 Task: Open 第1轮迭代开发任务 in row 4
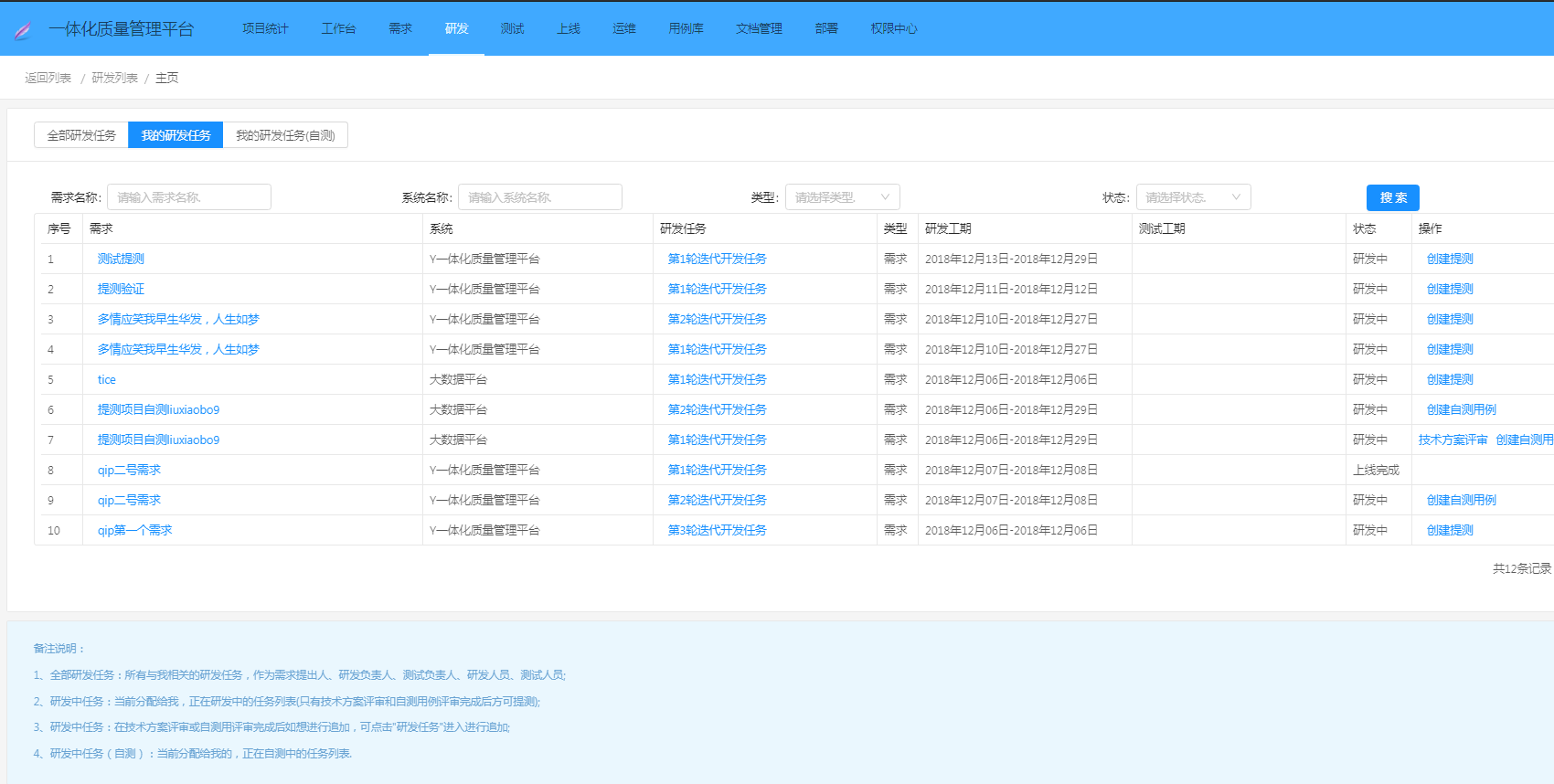click(718, 349)
